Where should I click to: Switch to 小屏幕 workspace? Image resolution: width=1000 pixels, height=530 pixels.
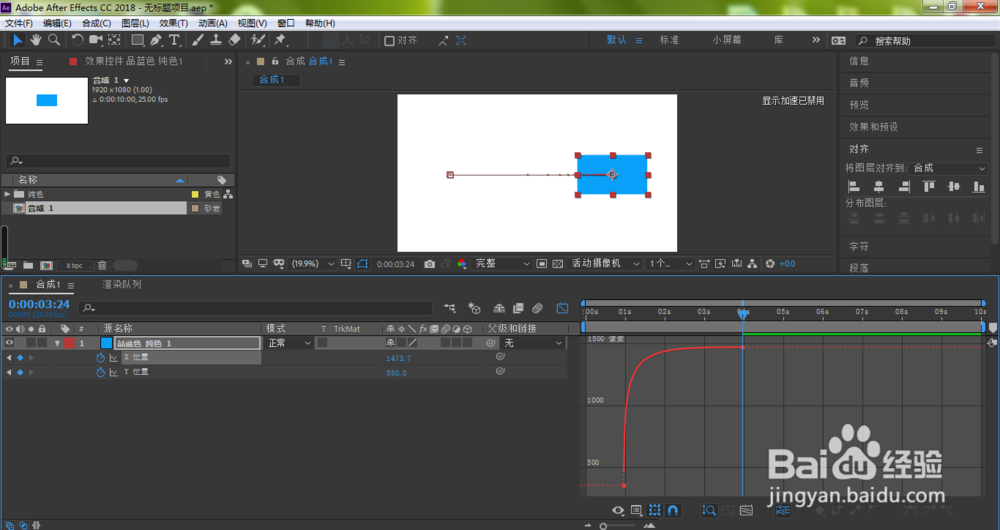pos(726,40)
